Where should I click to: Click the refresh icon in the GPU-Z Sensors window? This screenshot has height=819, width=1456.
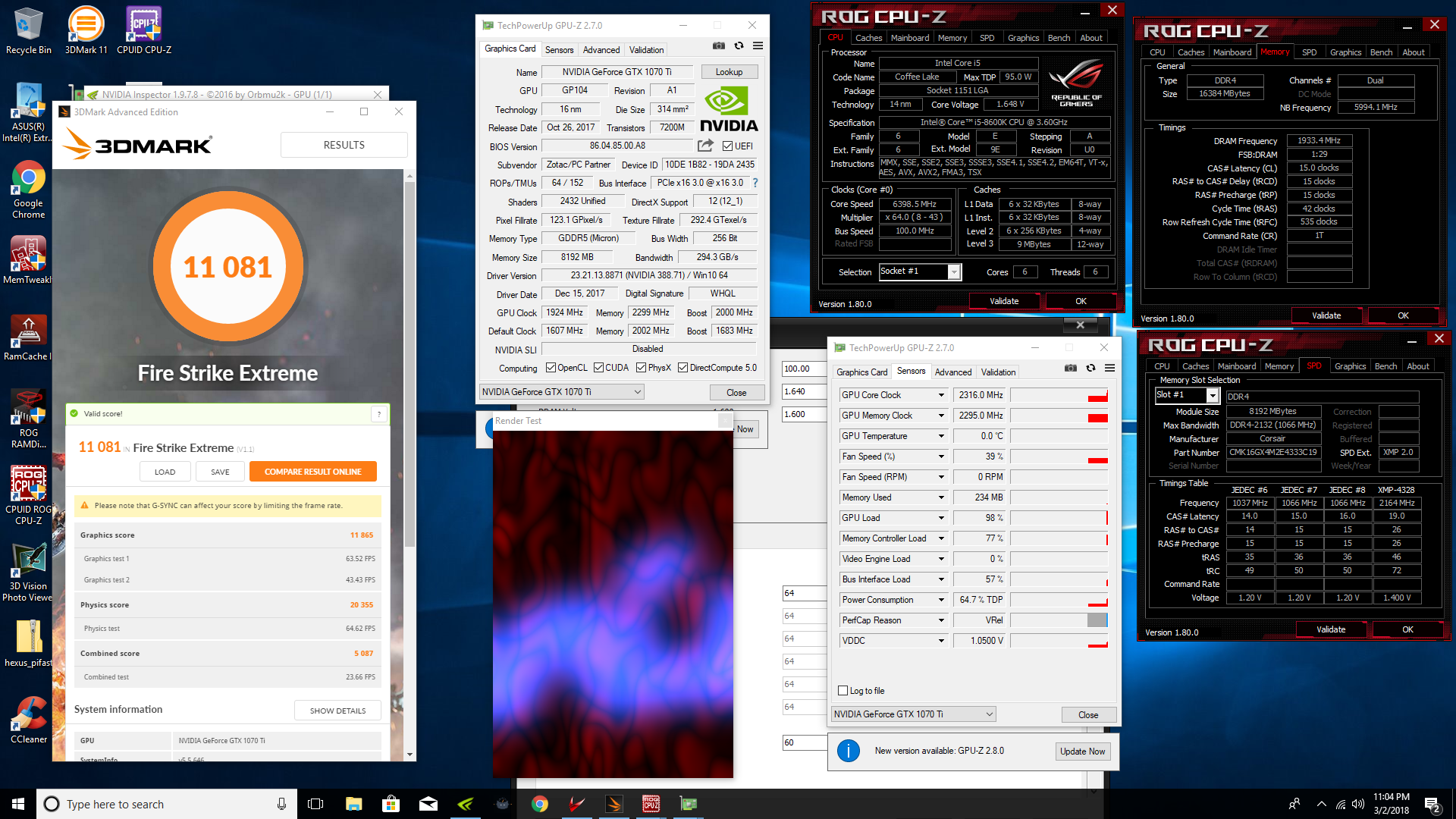(x=1090, y=369)
